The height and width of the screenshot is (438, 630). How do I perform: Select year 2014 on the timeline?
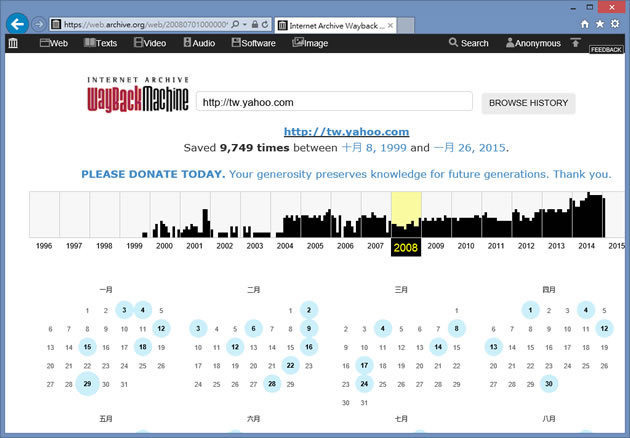[x=586, y=246]
